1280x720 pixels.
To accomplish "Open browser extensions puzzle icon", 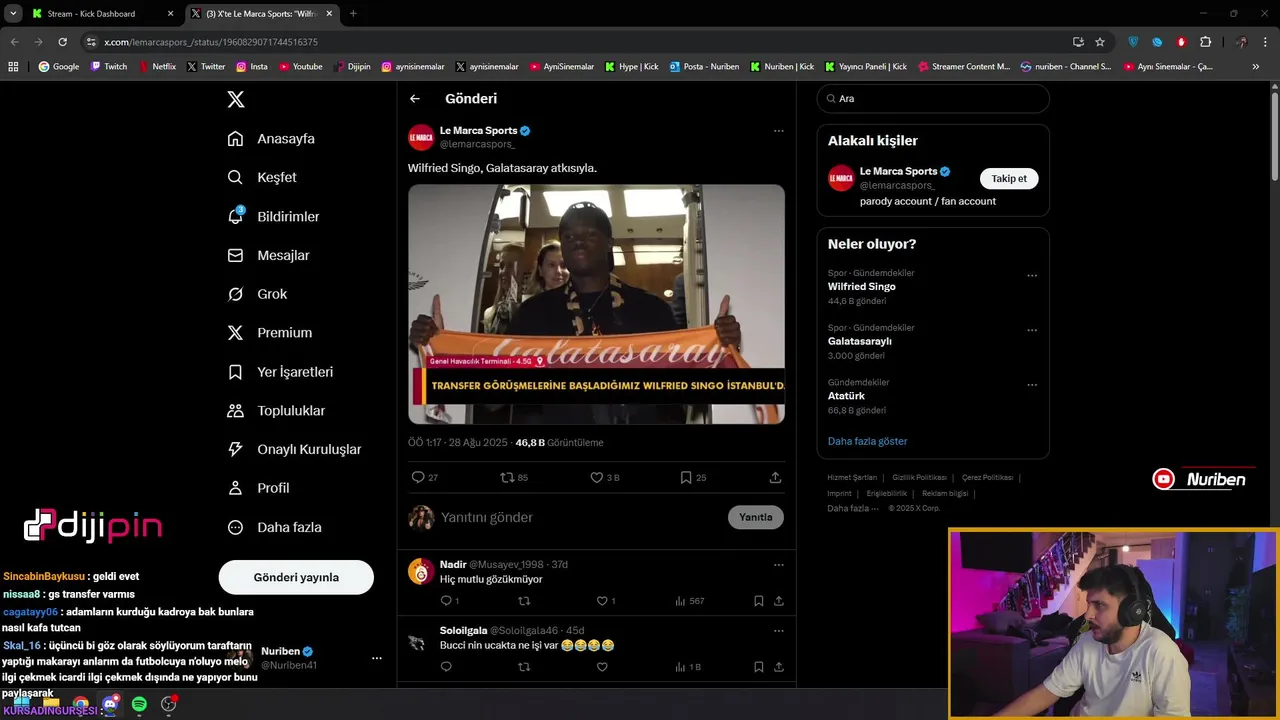I will pos(1205,42).
